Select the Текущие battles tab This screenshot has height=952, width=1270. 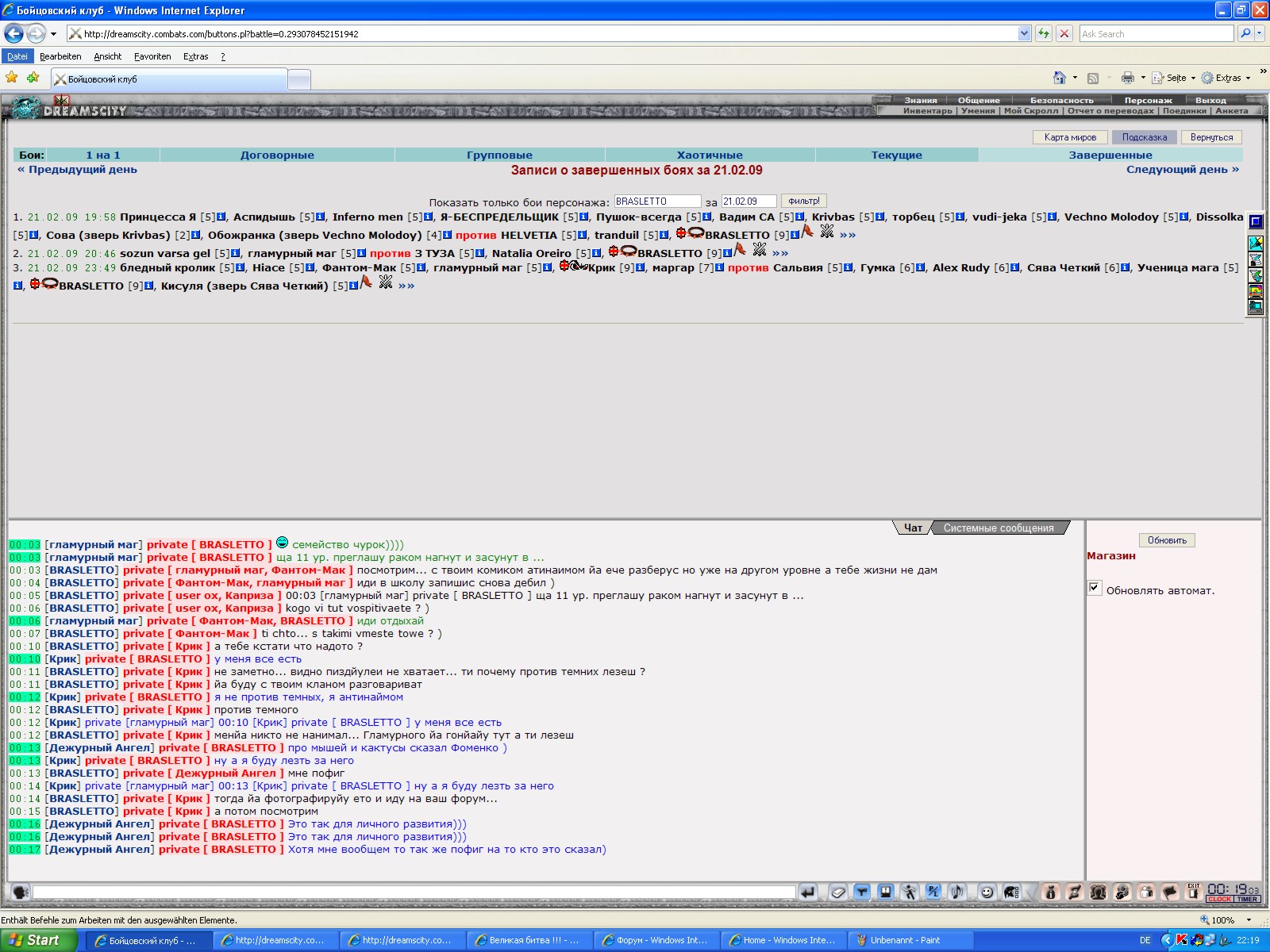pyautogui.click(x=897, y=155)
